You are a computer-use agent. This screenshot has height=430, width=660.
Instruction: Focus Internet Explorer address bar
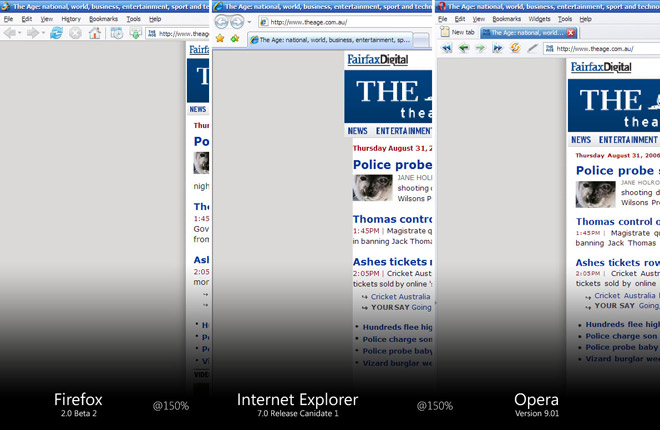tap(345, 22)
